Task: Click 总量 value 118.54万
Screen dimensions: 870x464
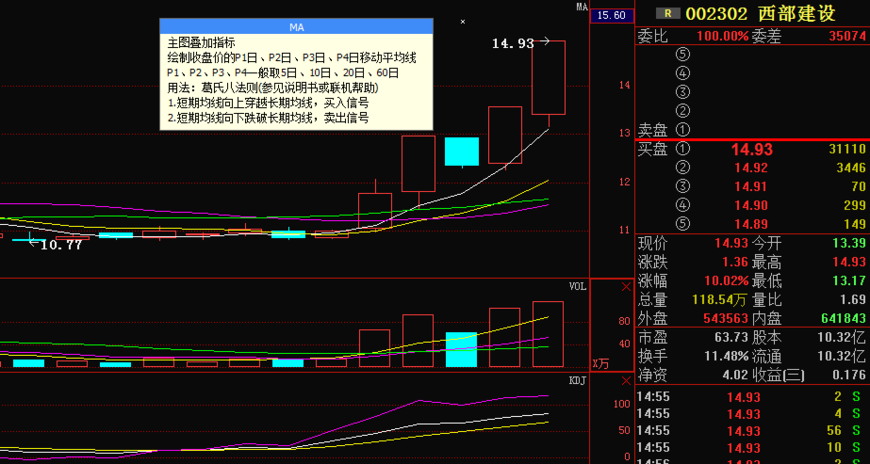Action: pyautogui.click(x=719, y=300)
